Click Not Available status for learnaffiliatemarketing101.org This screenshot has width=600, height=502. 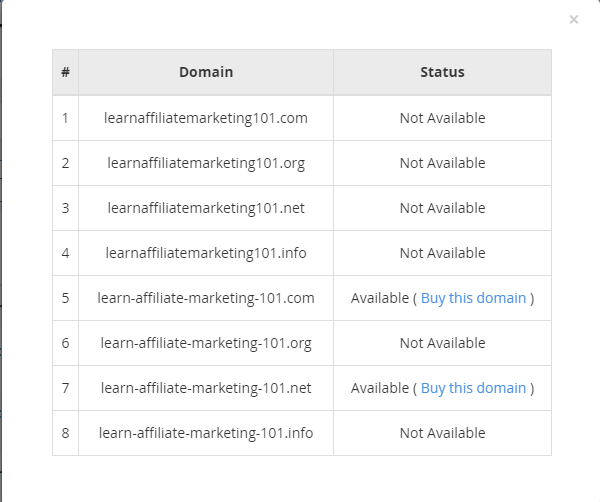(x=442, y=163)
